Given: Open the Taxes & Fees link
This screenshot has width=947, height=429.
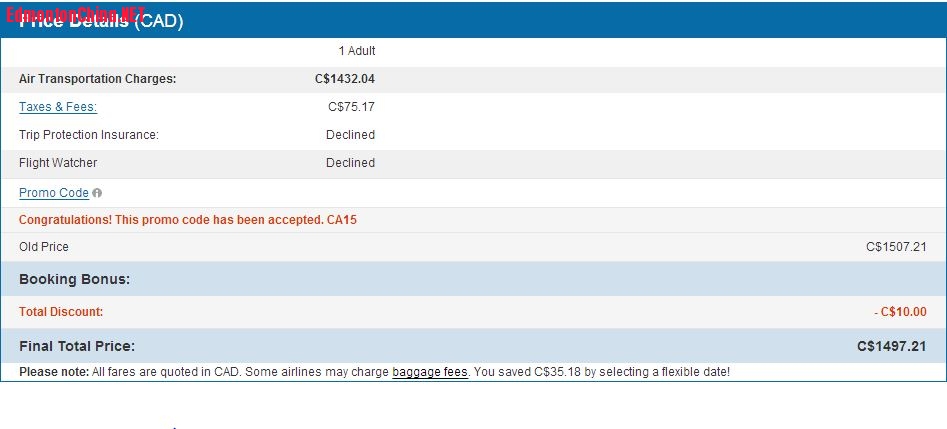Looking at the screenshot, I should point(58,107).
